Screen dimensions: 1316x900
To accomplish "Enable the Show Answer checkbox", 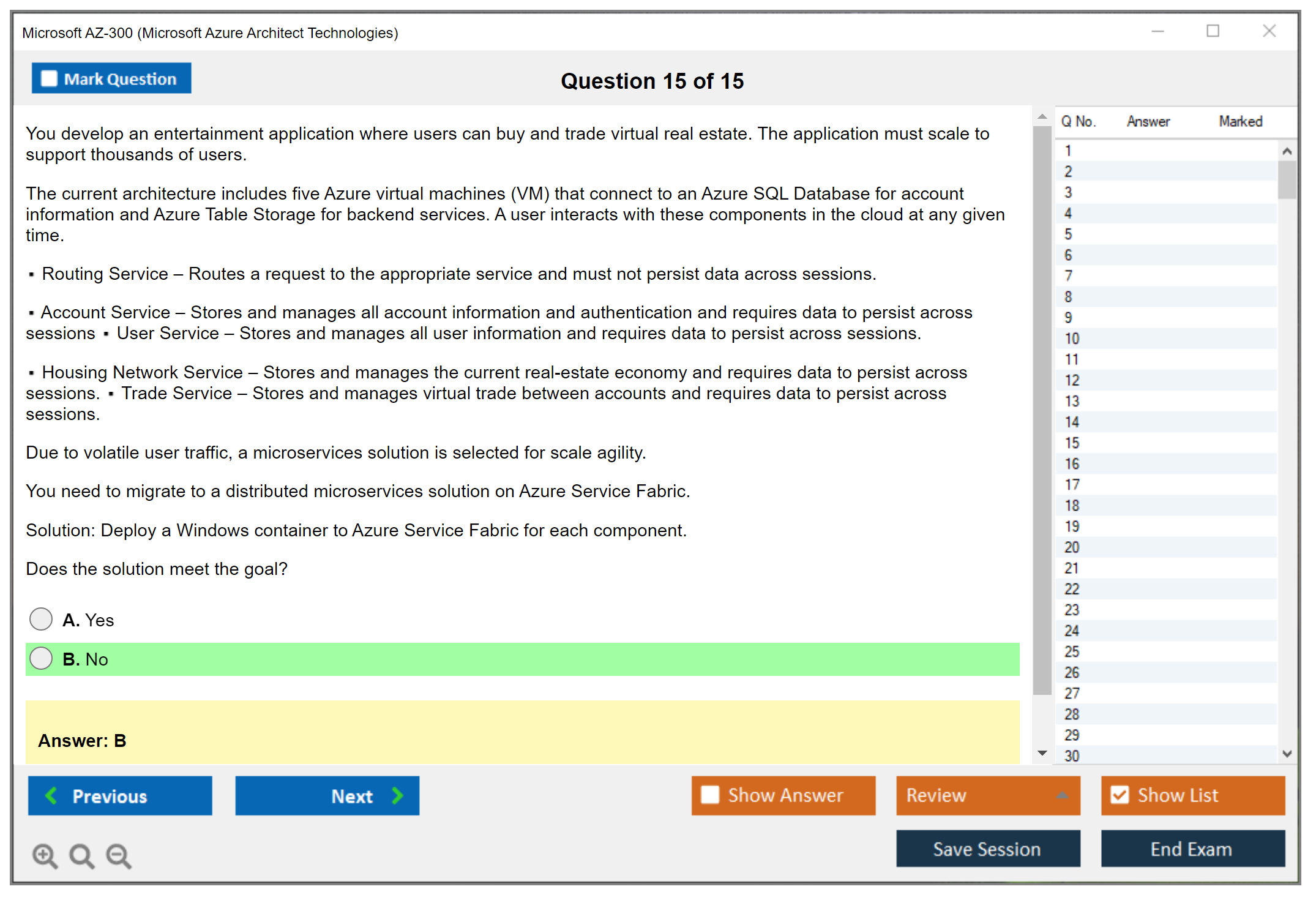I will point(710,795).
